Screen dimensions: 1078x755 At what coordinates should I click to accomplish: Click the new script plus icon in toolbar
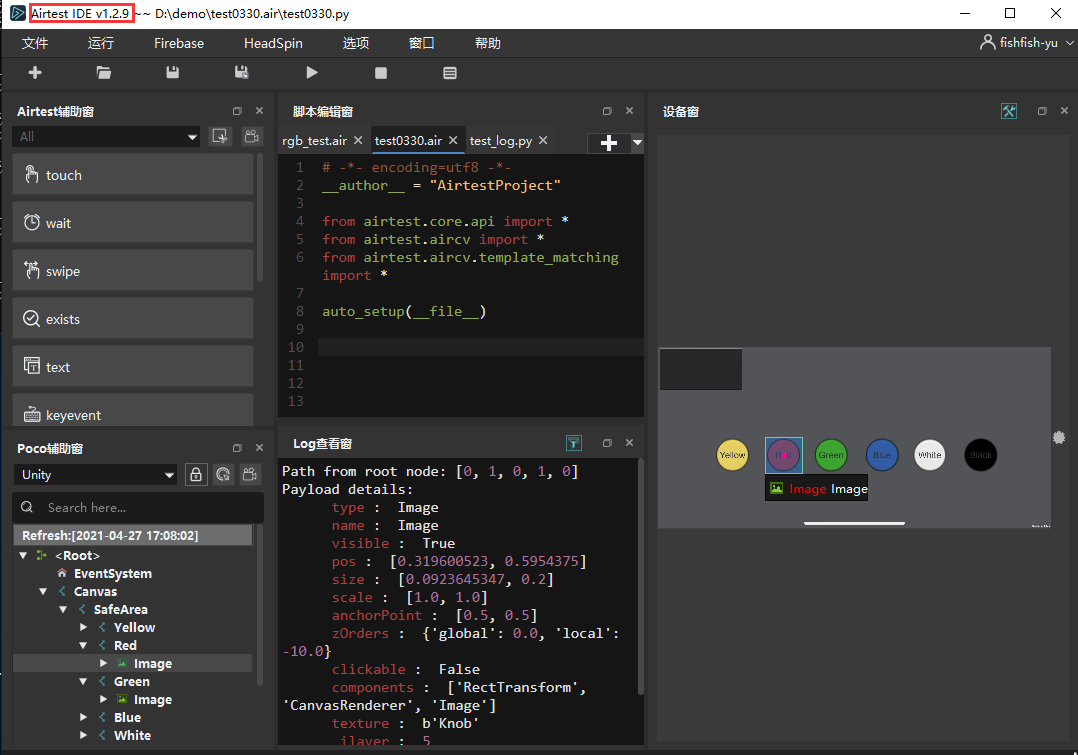[35, 73]
